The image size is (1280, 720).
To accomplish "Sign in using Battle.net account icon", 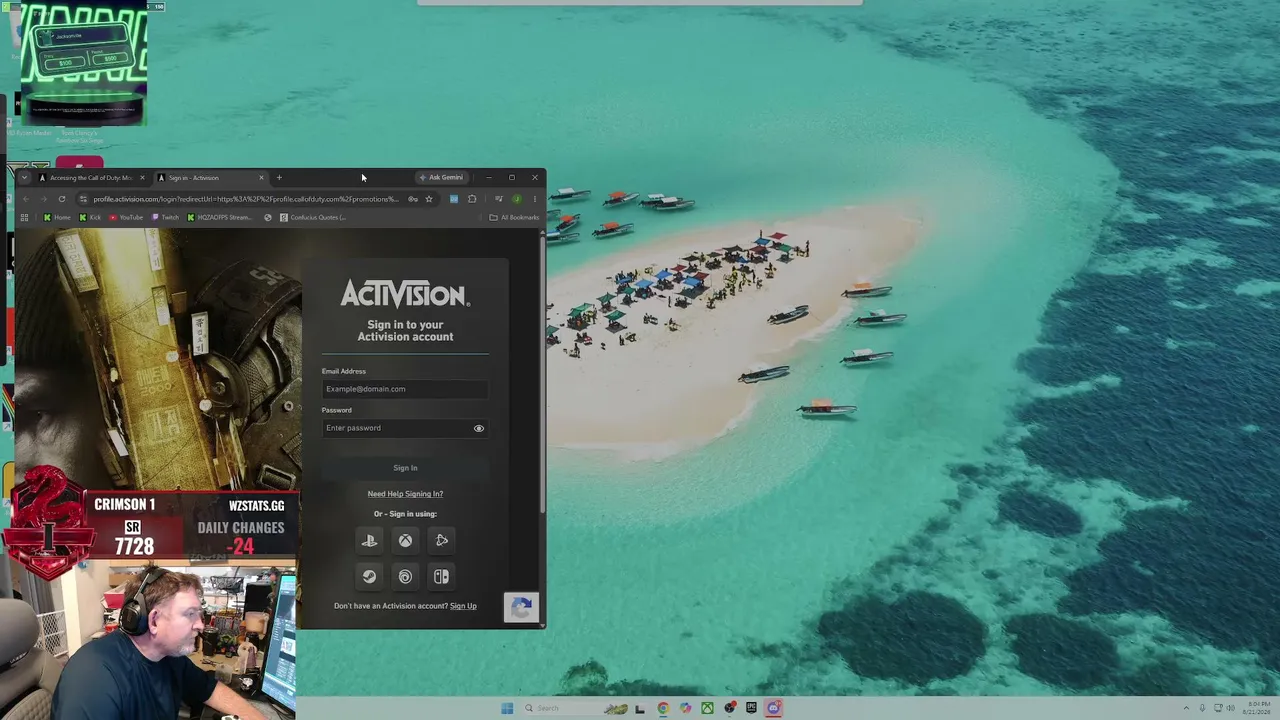I will click(441, 540).
